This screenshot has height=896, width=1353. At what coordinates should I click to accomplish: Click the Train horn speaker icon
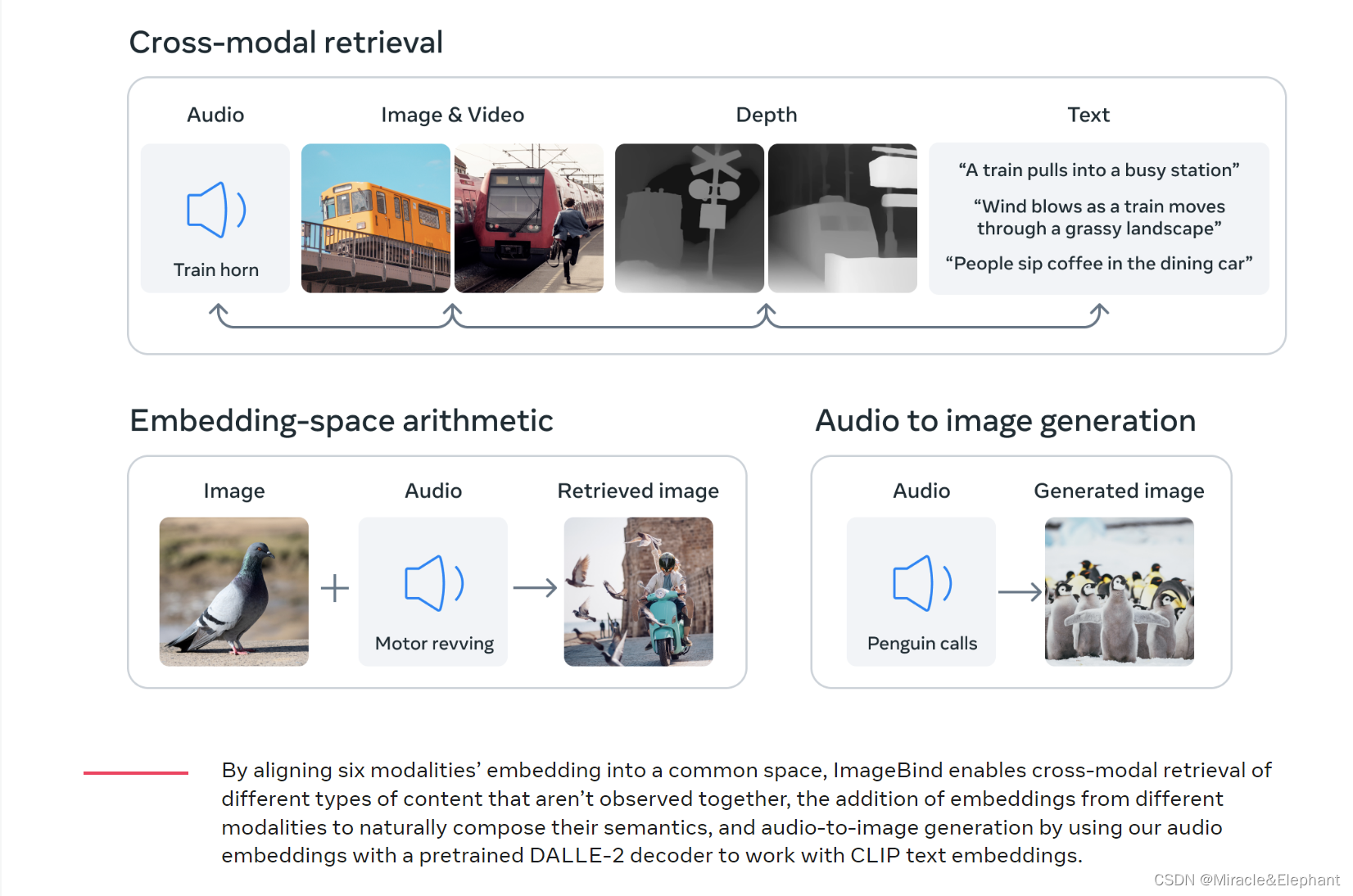pyautogui.click(x=216, y=210)
